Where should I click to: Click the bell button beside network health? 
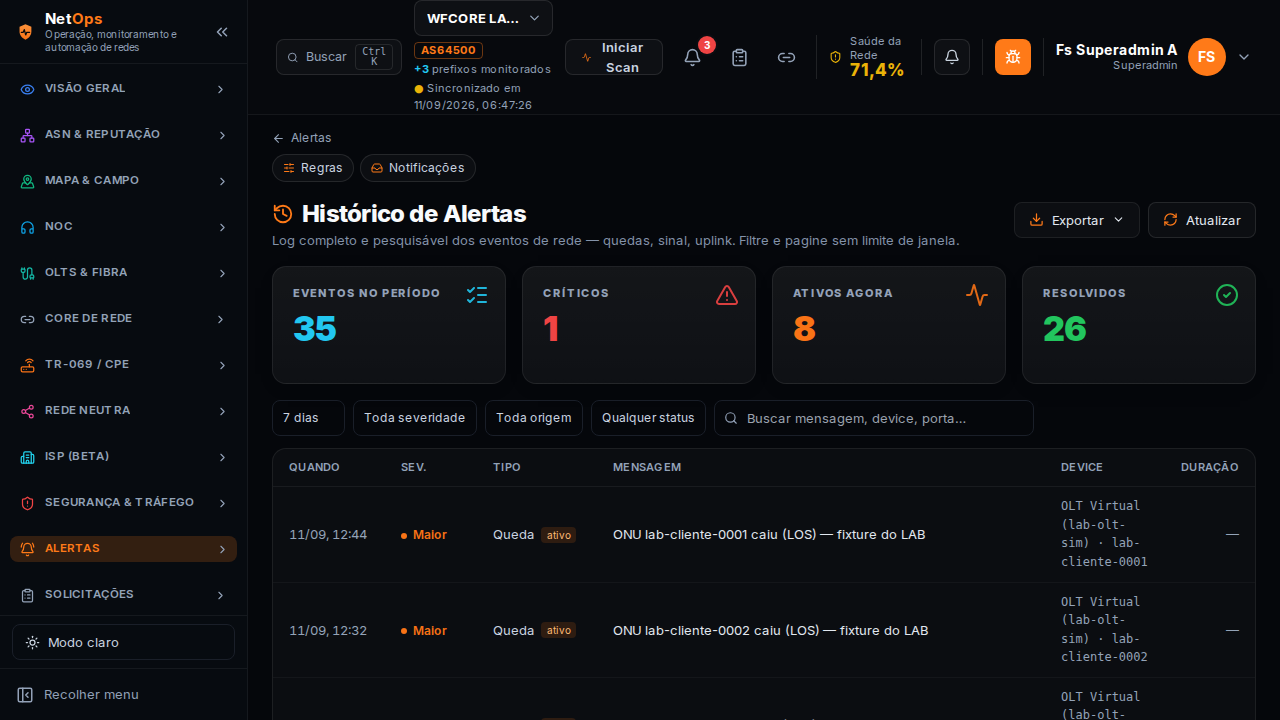point(952,57)
